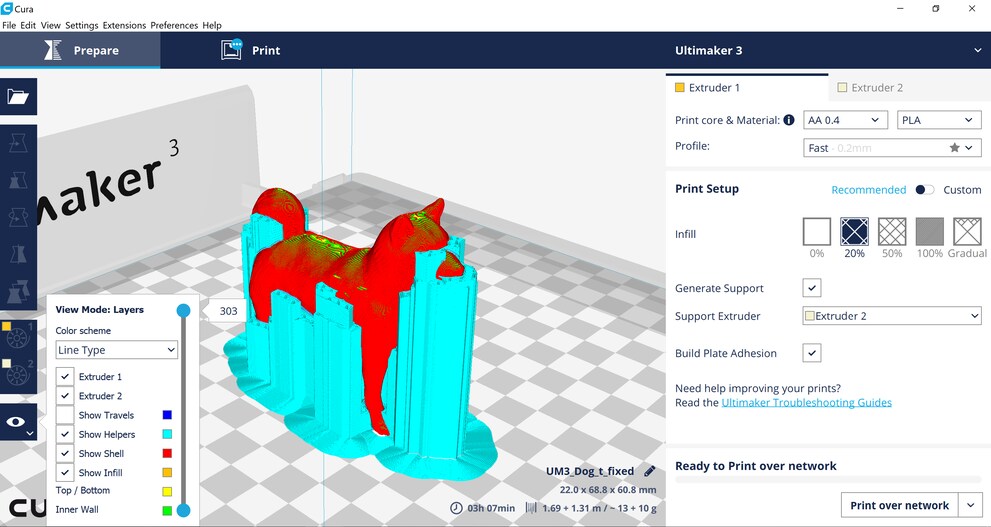The height and width of the screenshot is (527, 991).
Task: Click the Custom print setup label
Action: point(962,190)
